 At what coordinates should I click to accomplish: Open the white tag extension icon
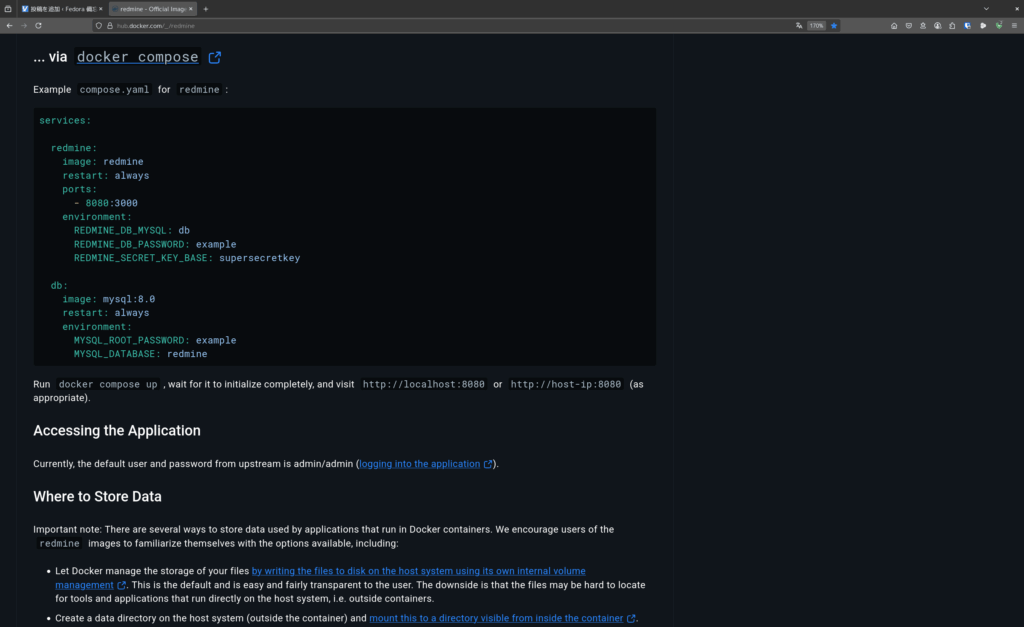(983, 25)
